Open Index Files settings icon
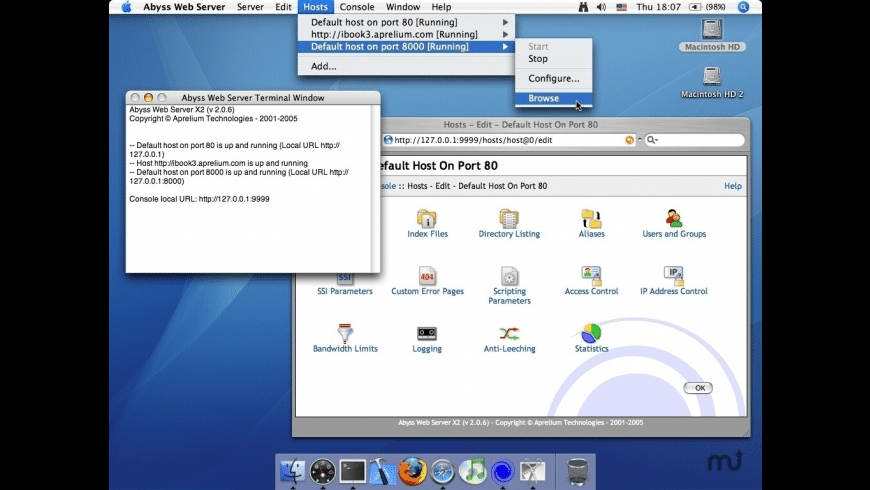Screen dimensions: 870x490 427,219
